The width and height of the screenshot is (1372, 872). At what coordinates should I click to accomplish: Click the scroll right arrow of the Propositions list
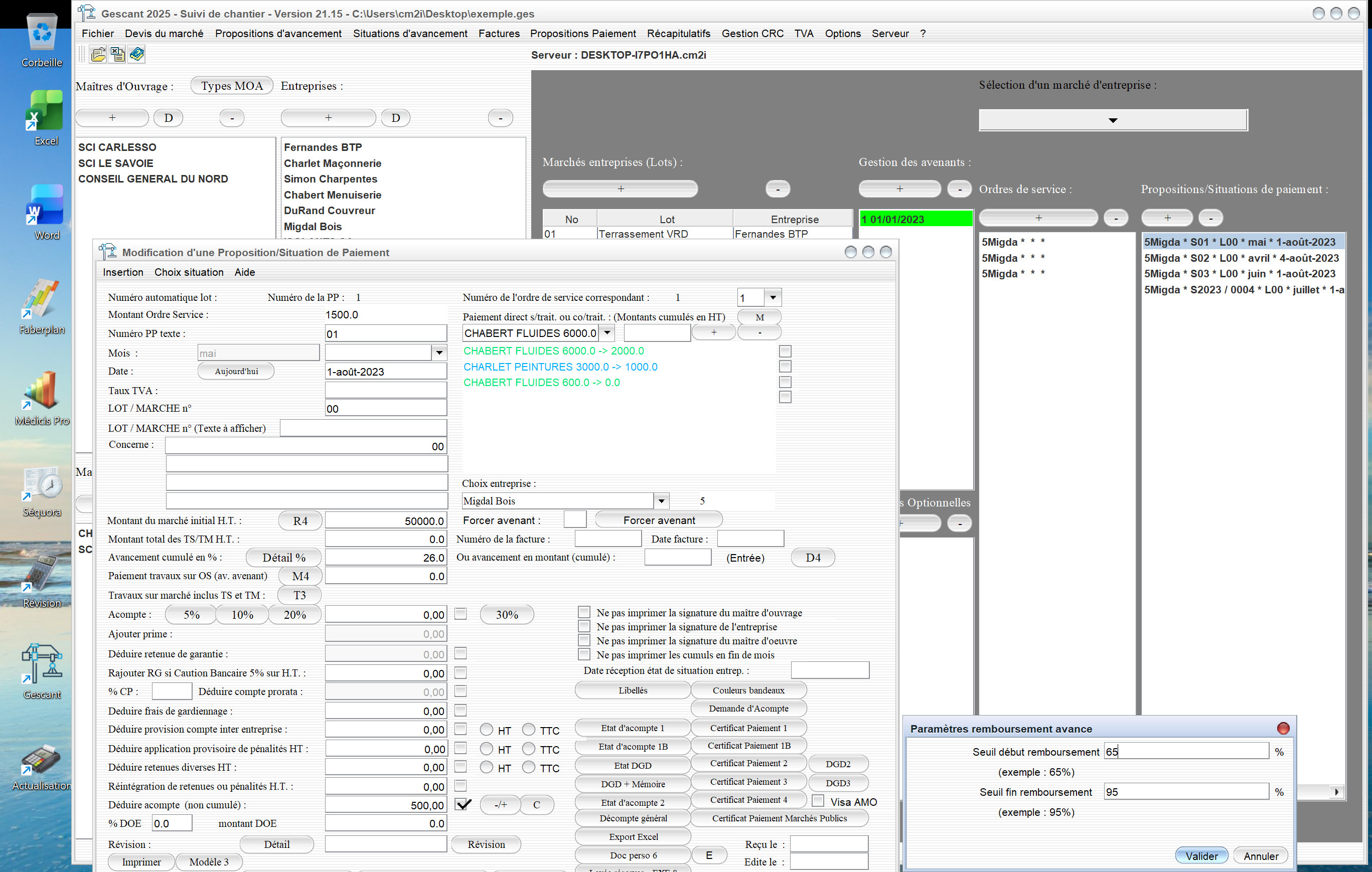tap(1336, 792)
